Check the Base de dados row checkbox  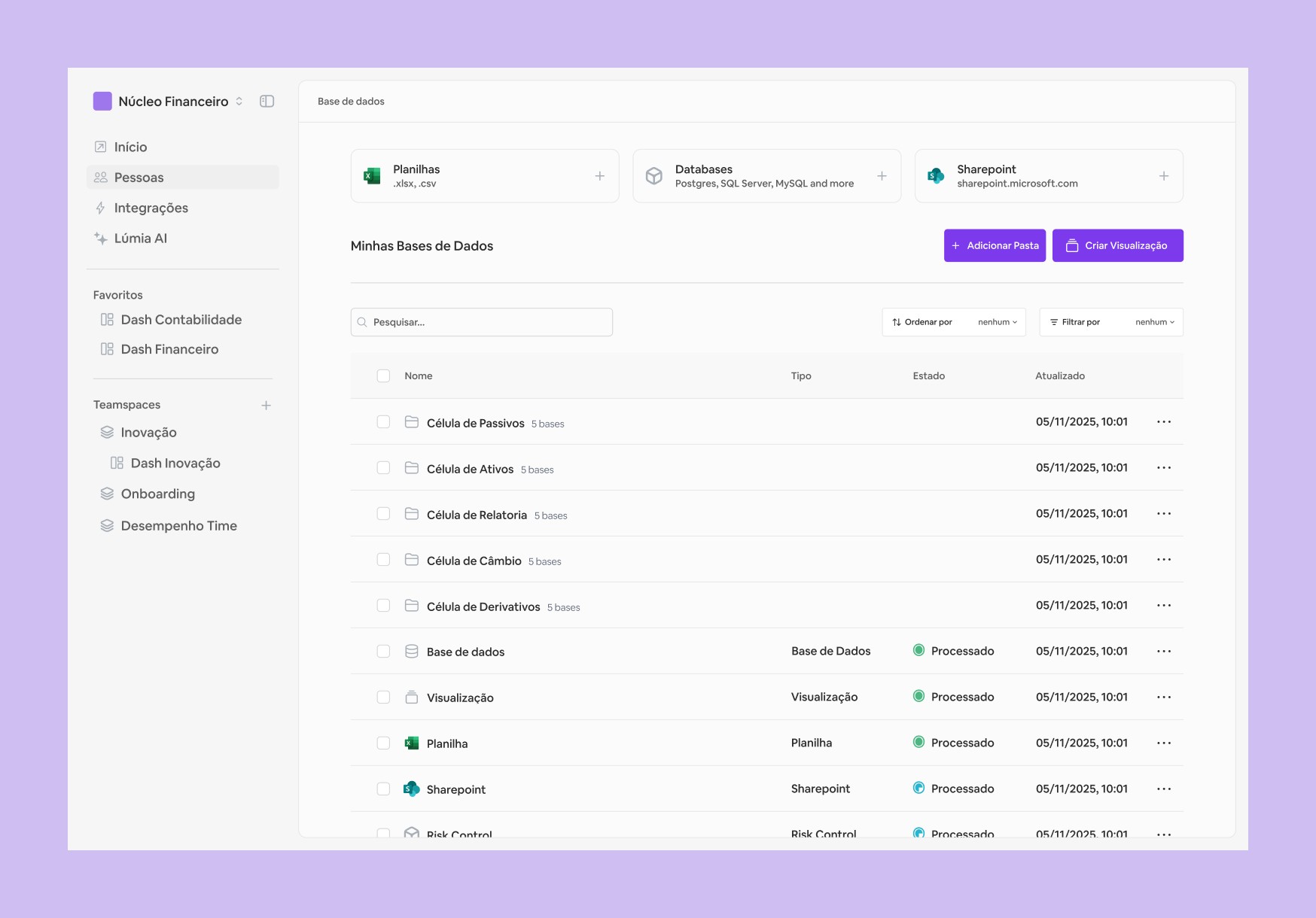[383, 652]
